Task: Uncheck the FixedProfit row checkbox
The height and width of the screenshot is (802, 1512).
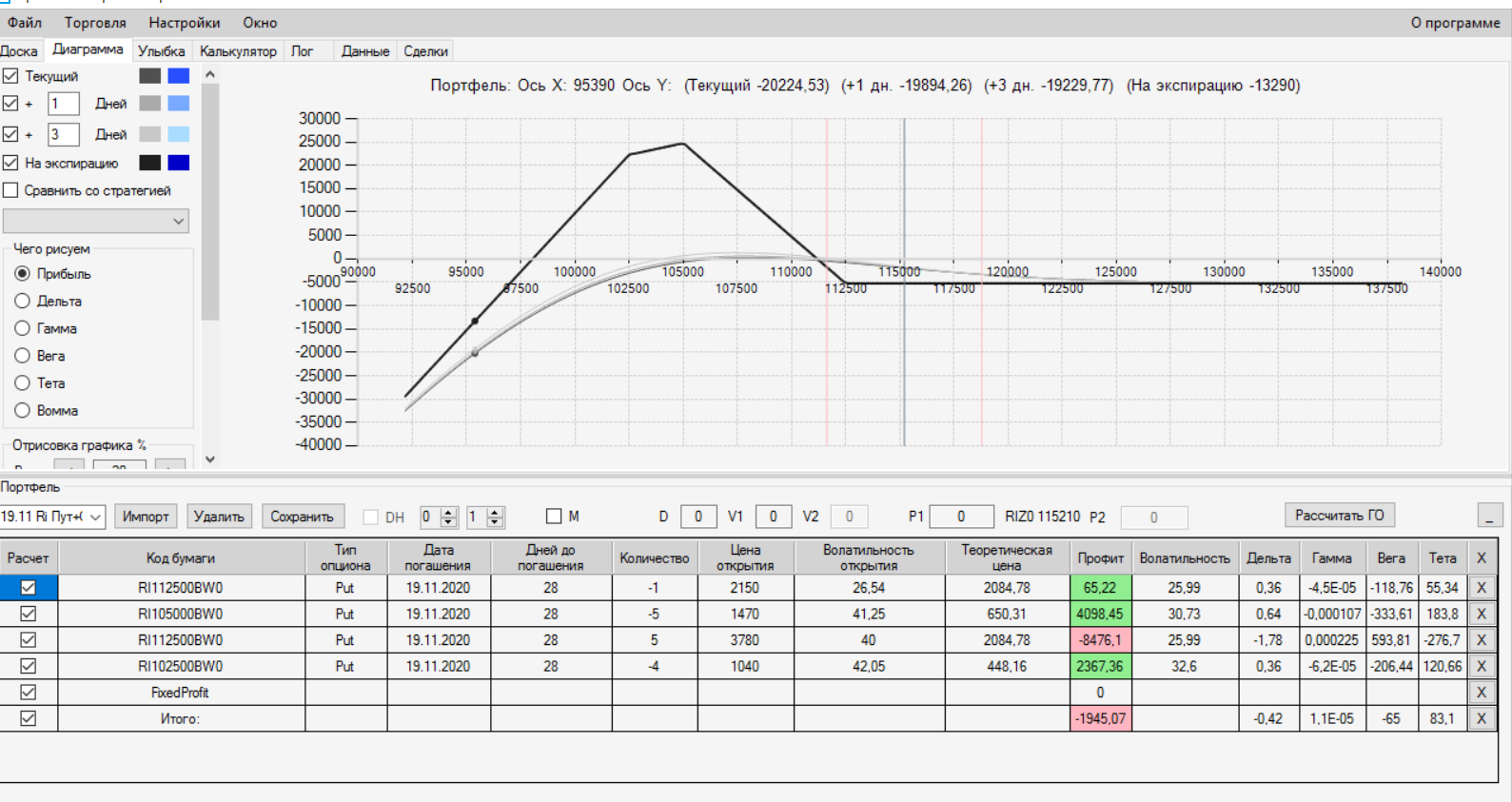Action: tap(29, 693)
